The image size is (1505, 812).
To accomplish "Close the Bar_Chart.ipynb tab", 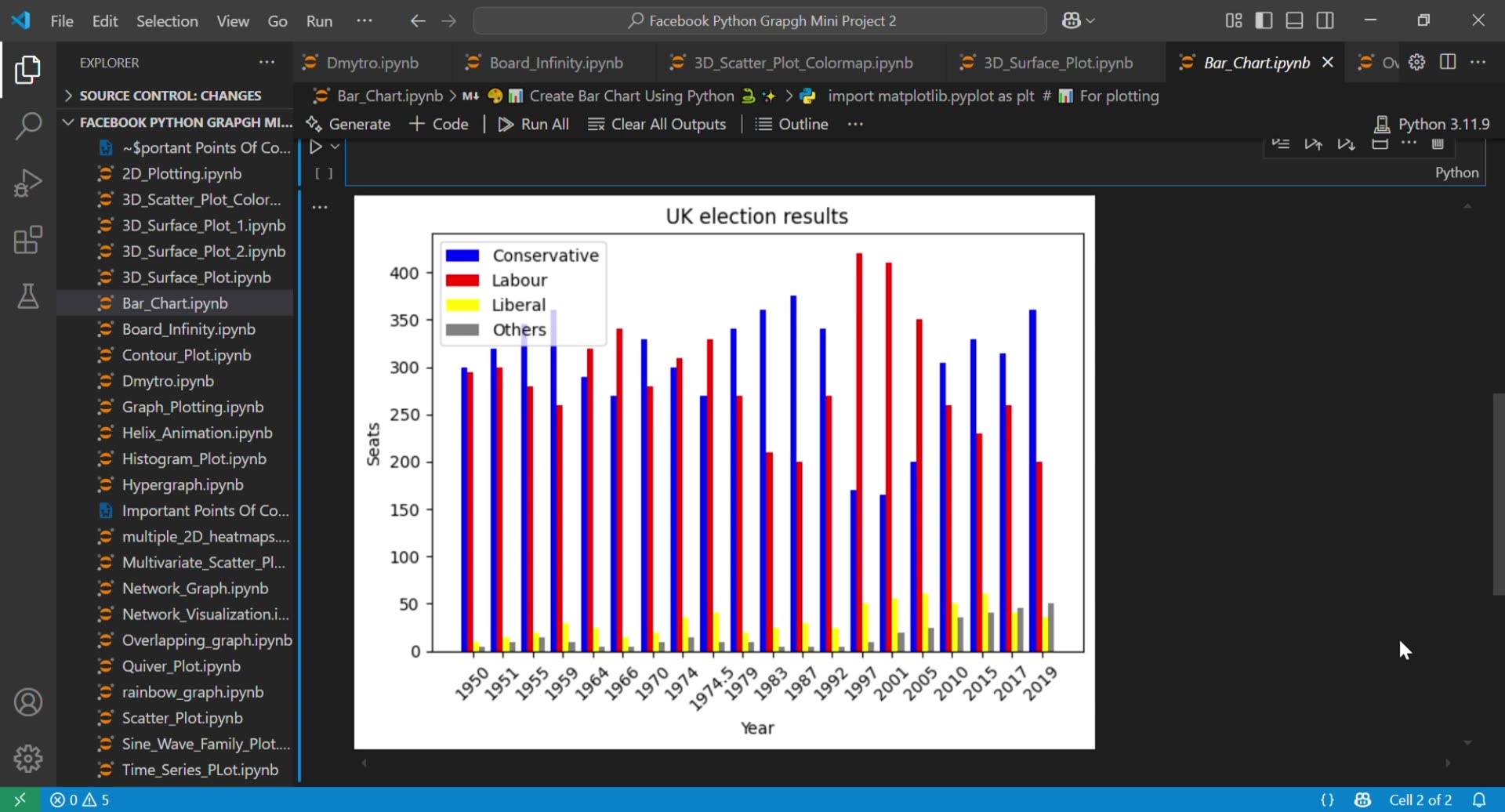I will (1328, 63).
